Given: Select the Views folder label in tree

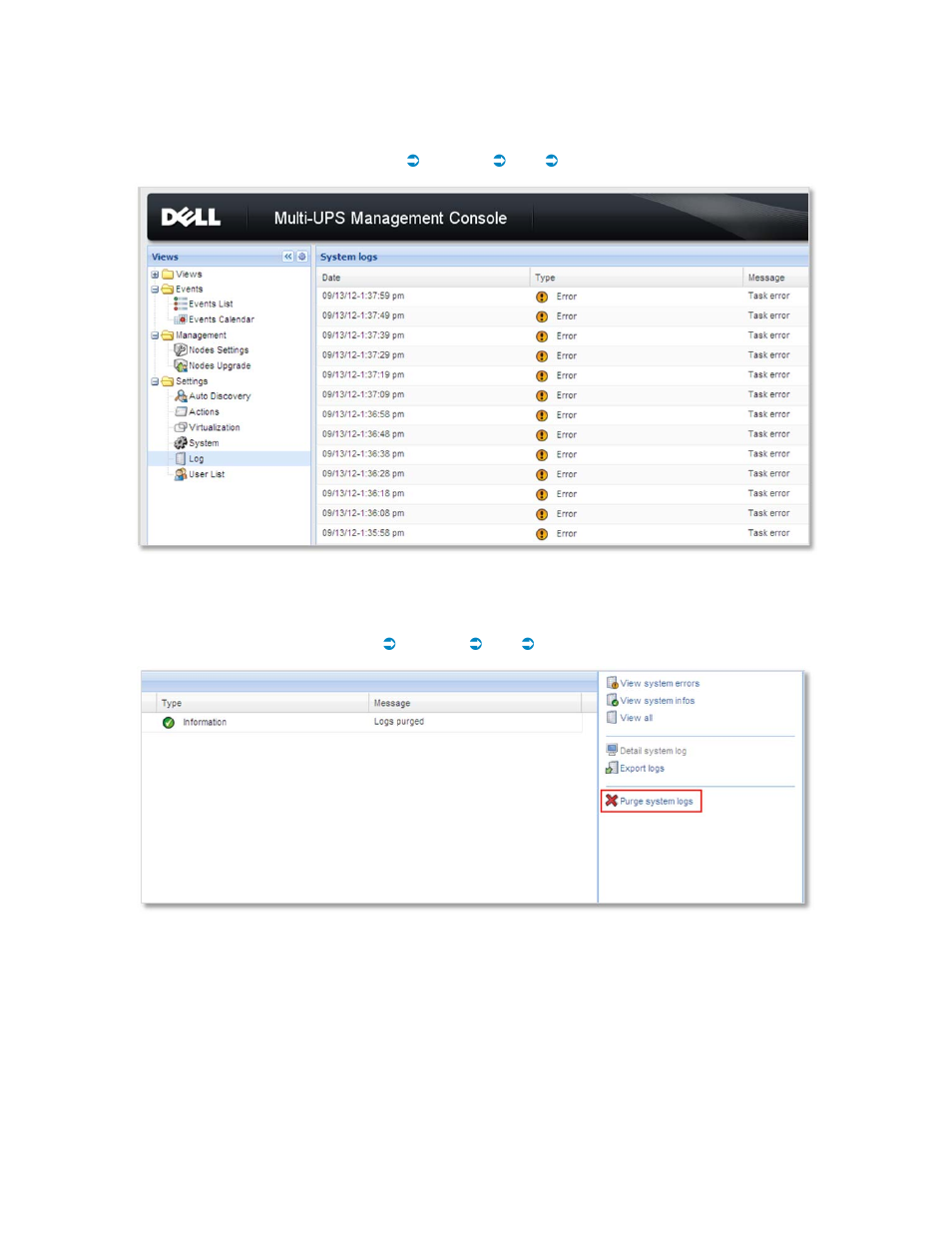Looking at the screenshot, I should coord(189,275).
